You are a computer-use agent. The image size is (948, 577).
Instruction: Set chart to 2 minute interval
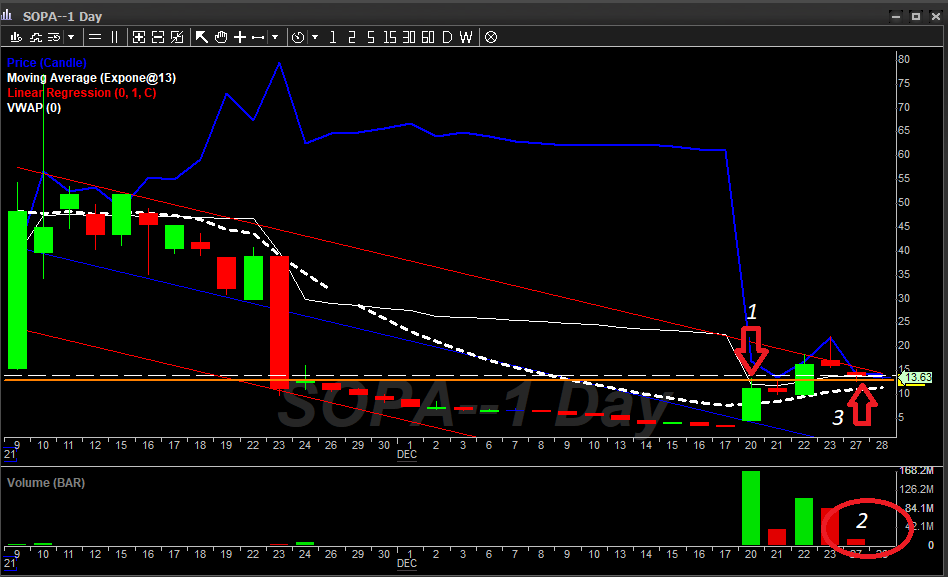point(352,37)
